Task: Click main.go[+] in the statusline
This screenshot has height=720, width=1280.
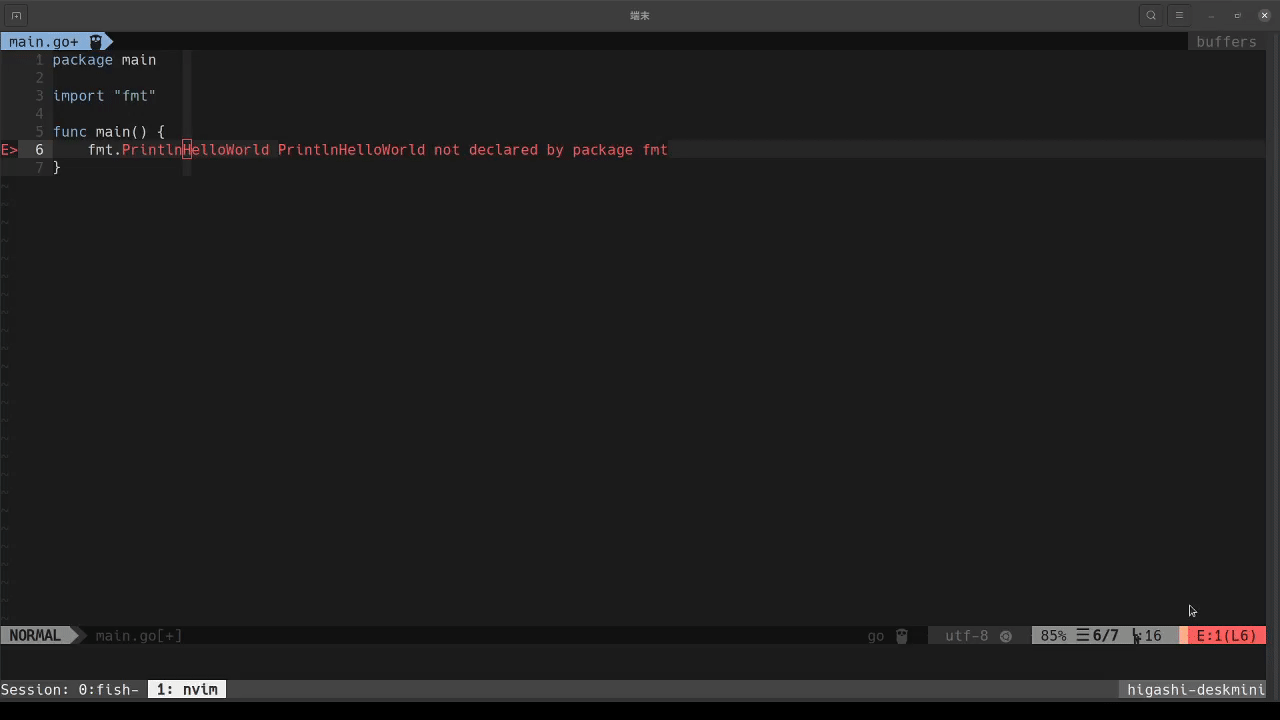Action: point(138,635)
